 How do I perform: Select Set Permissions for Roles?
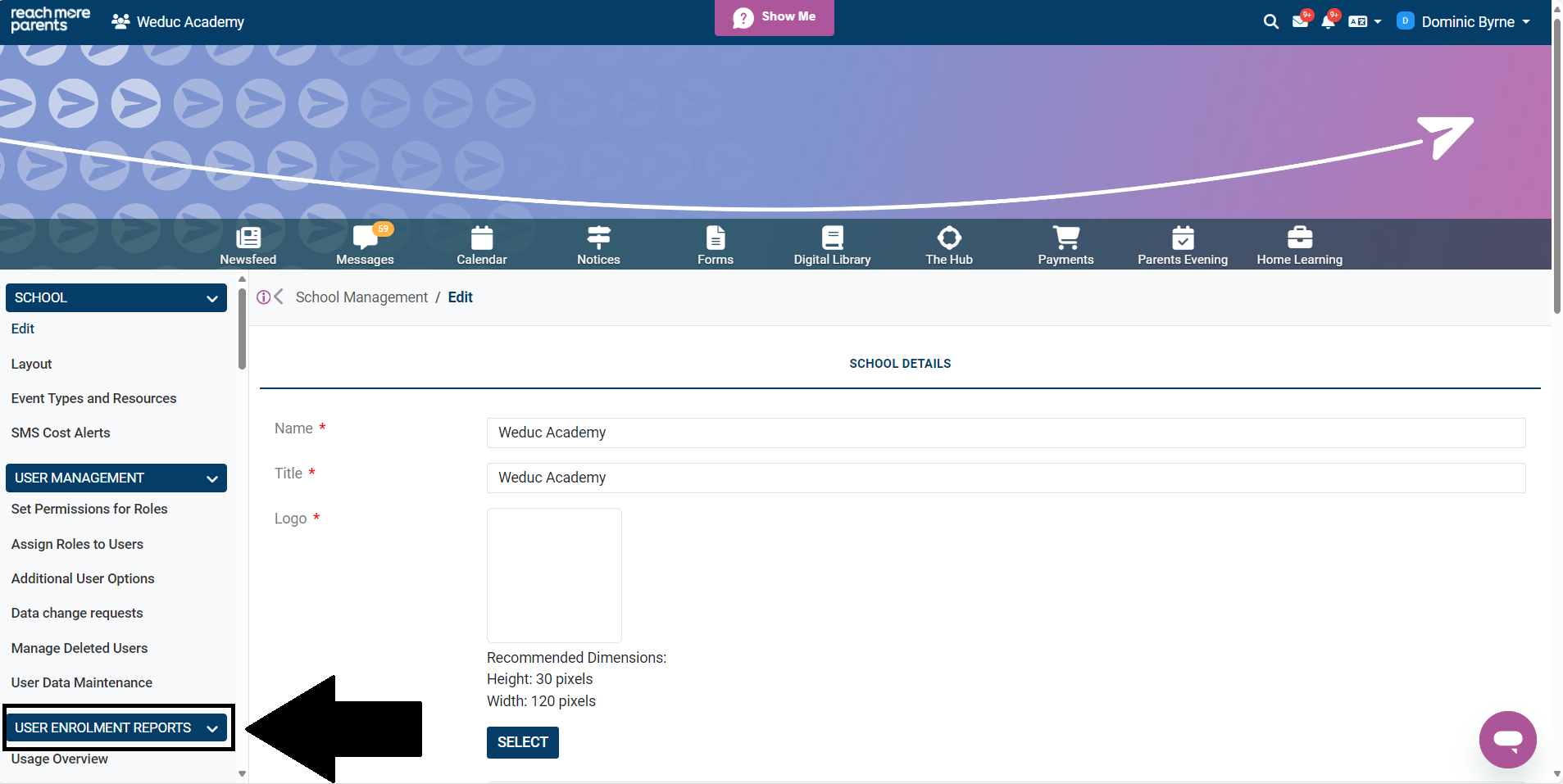89,510
